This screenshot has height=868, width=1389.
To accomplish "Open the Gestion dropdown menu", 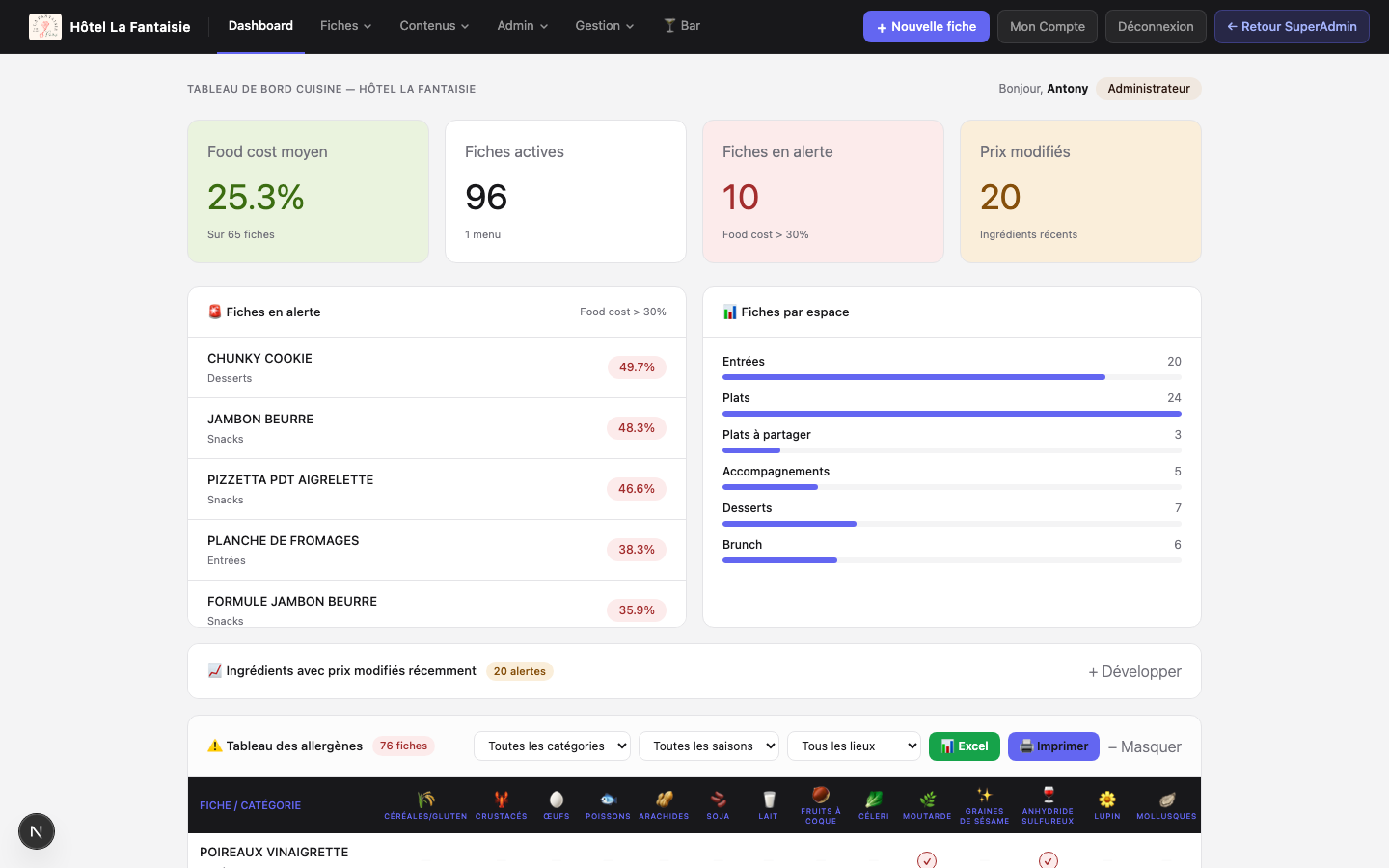I will coord(604,26).
